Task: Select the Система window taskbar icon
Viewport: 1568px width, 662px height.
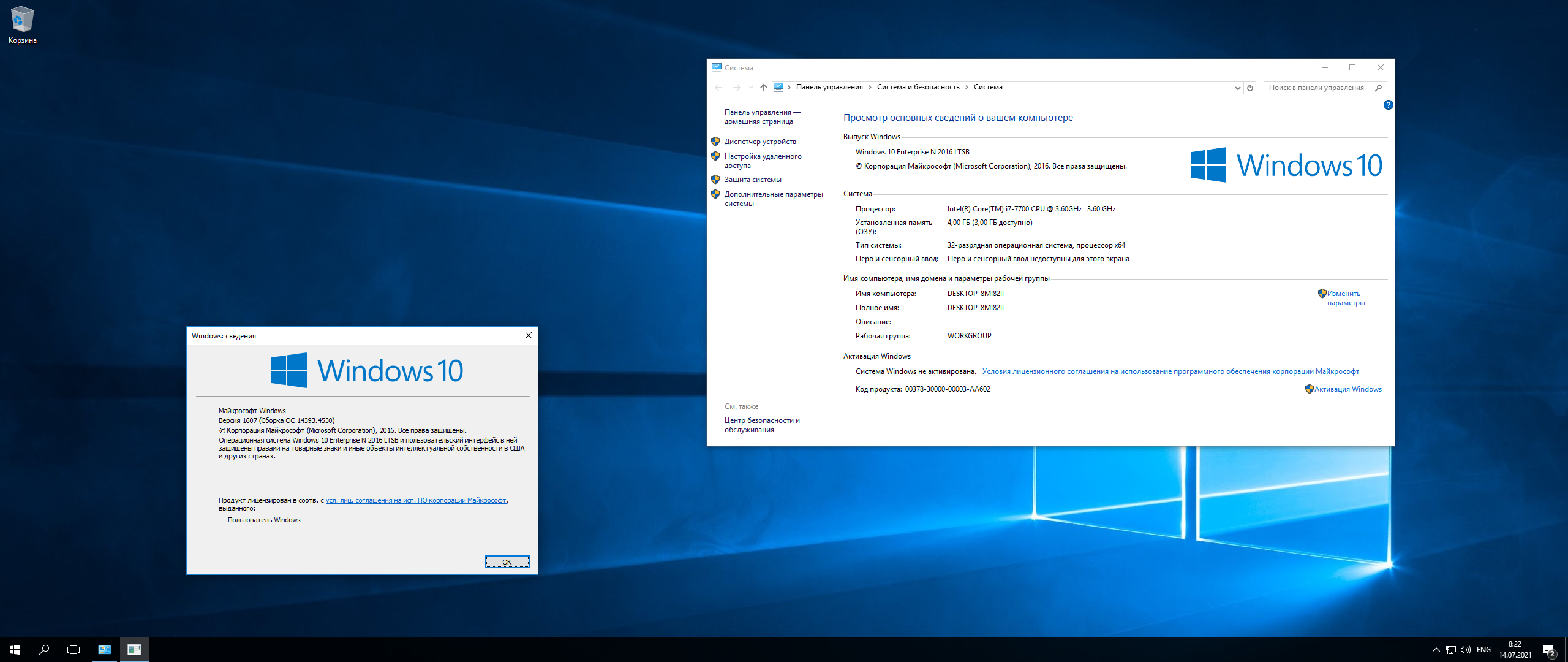Action: [x=105, y=649]
